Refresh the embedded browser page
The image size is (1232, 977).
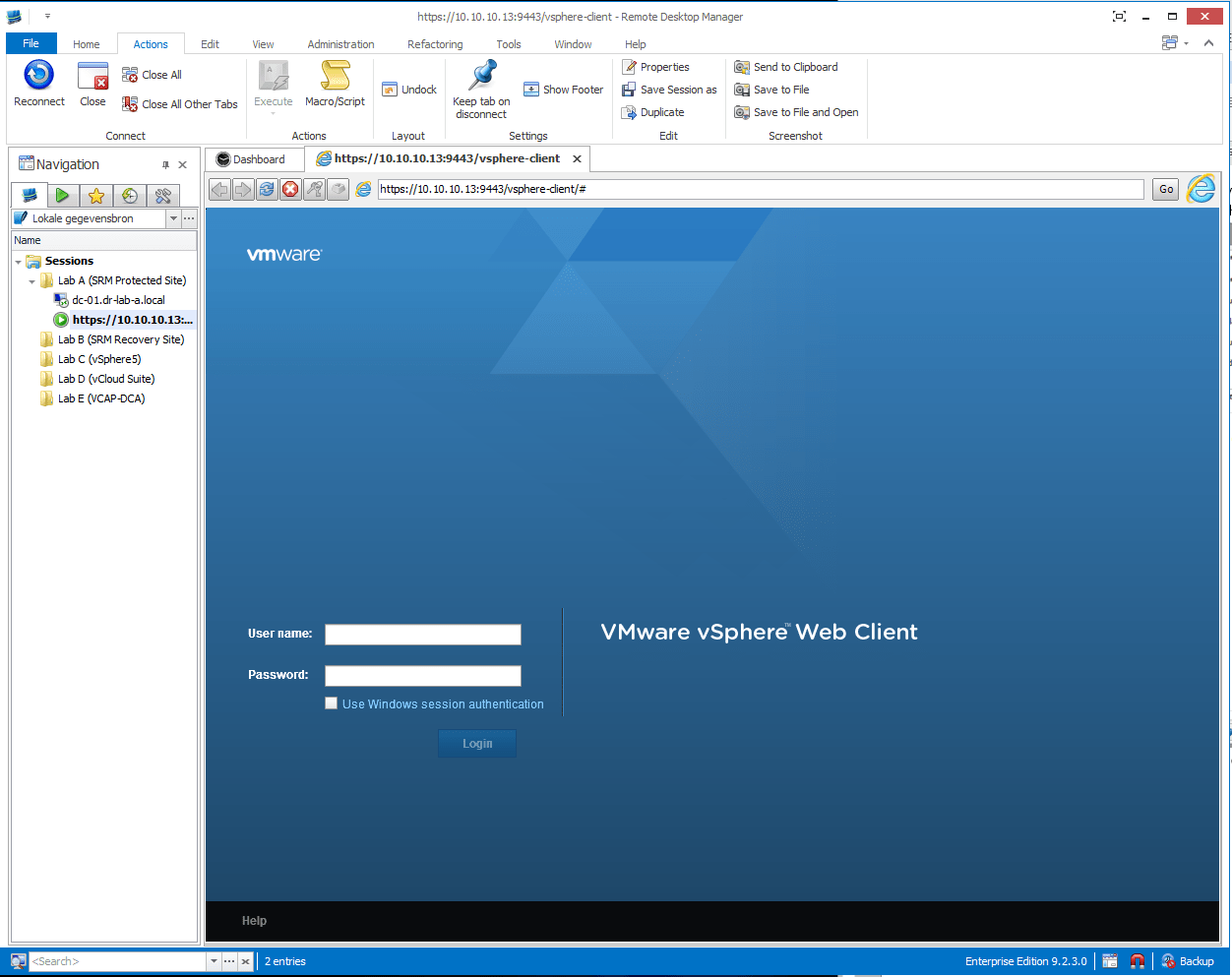pos(267,189)
